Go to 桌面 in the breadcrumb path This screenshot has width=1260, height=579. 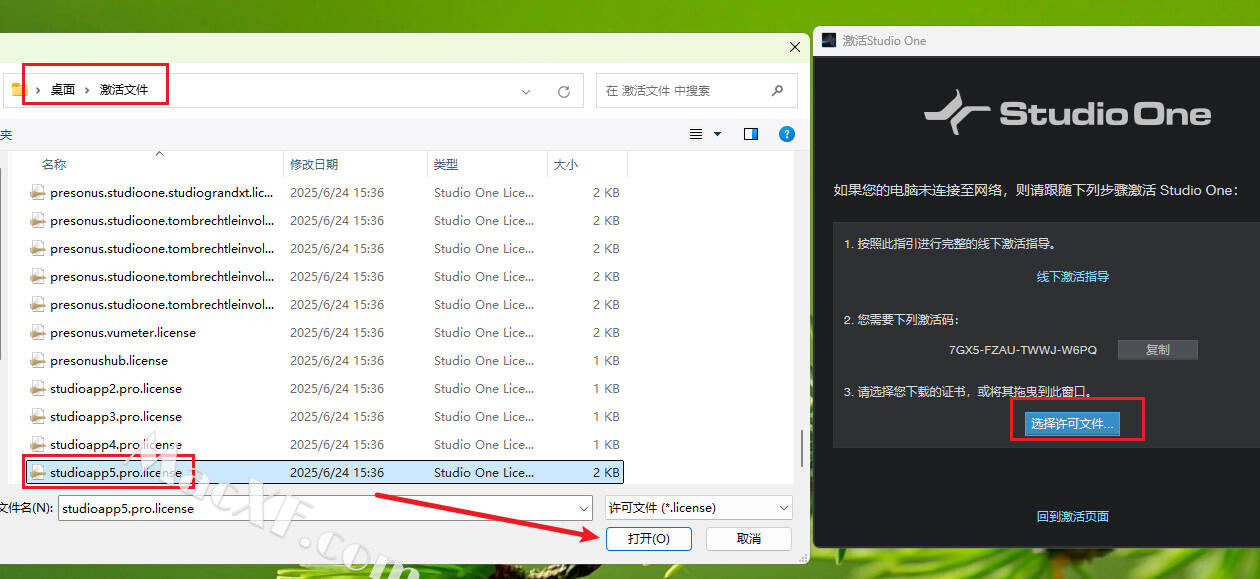[x=63, y=90]
